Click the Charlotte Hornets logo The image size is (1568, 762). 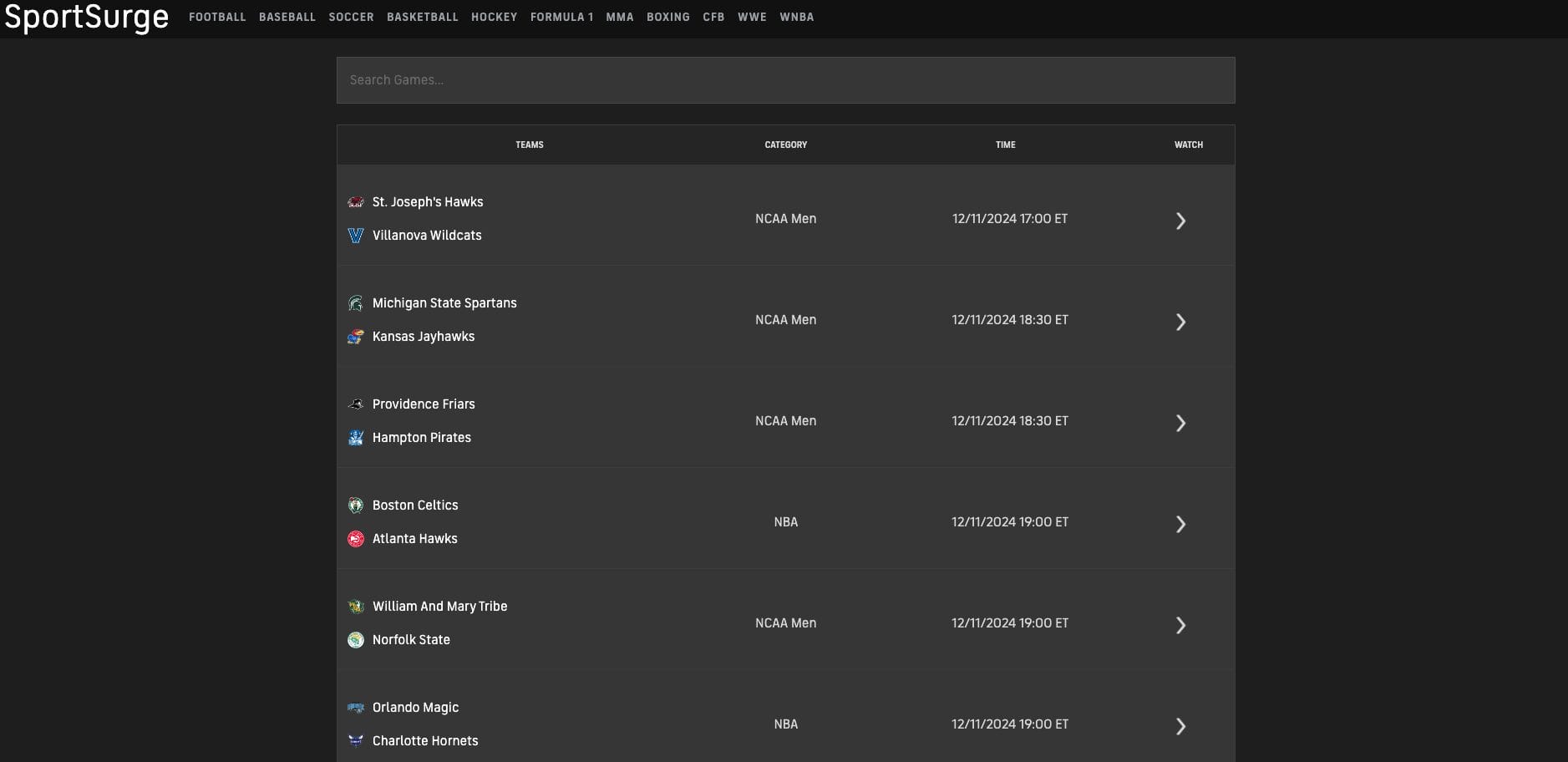pos(356,740)
